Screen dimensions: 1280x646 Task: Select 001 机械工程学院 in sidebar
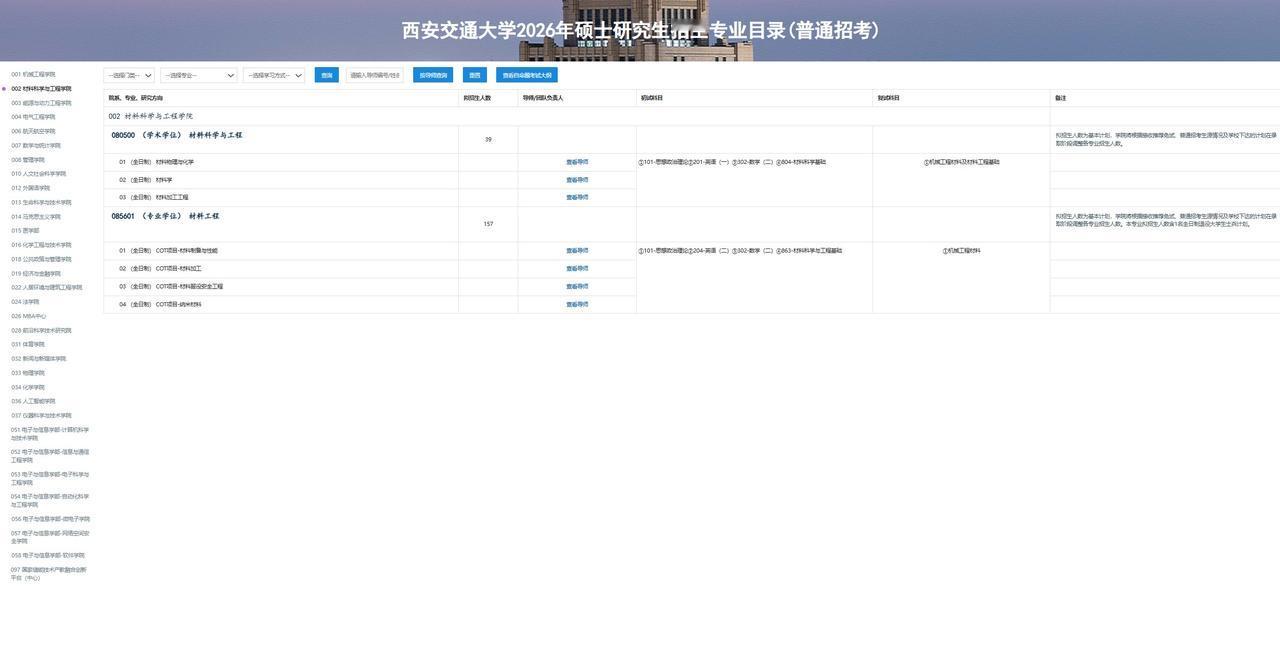tap(33, 74)
